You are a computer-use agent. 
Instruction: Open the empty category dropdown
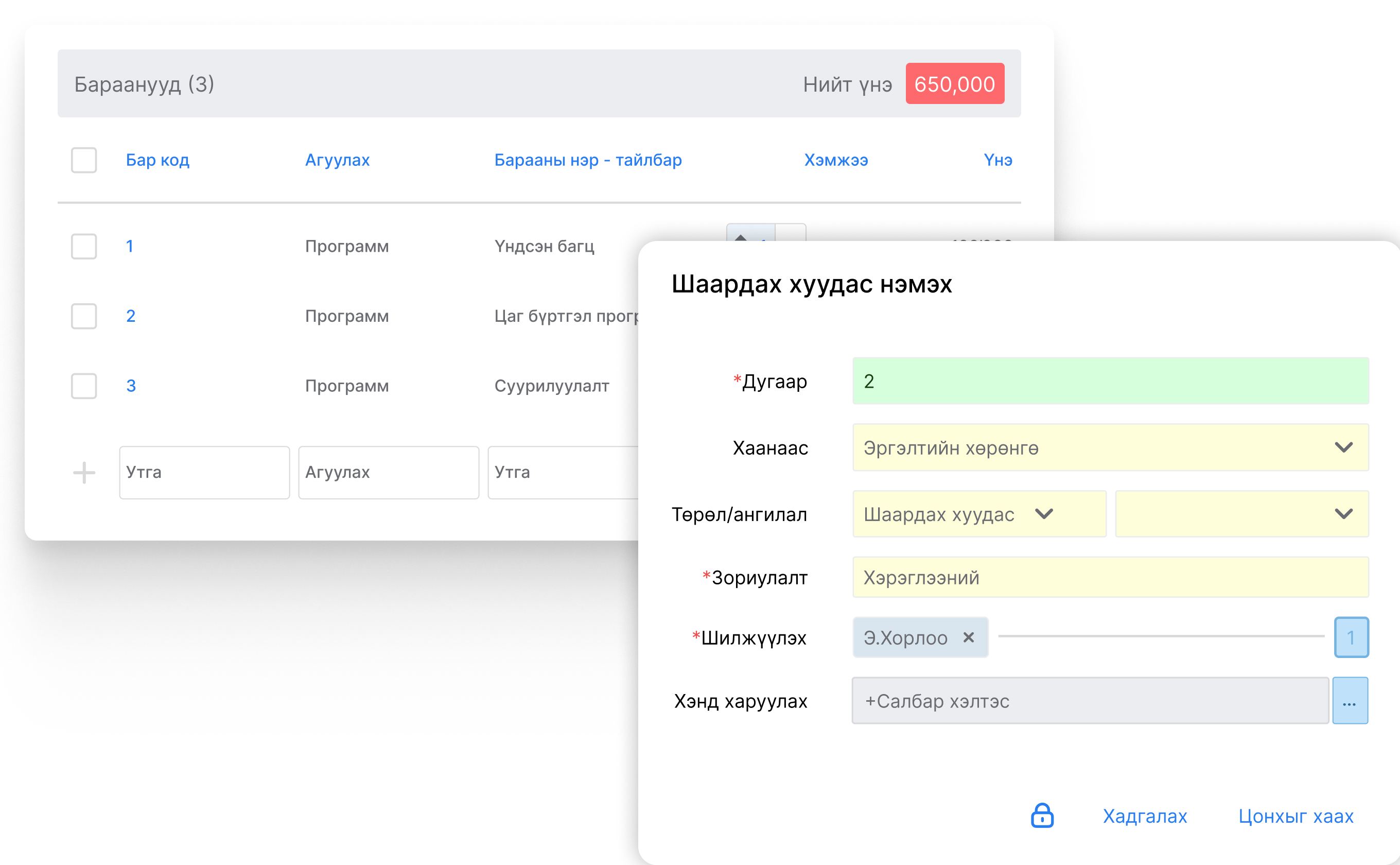[x=1241, y=514]
